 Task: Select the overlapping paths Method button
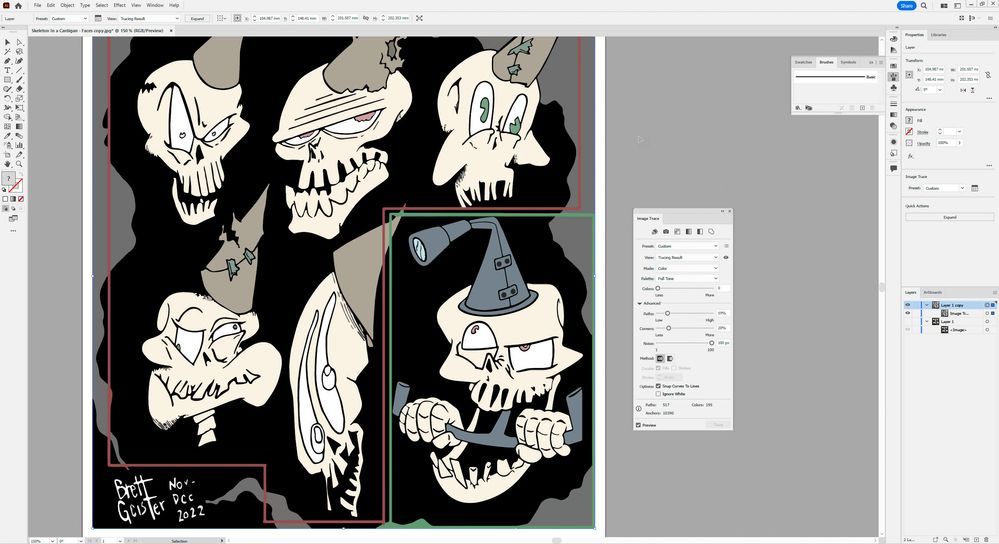coord(670,359)
